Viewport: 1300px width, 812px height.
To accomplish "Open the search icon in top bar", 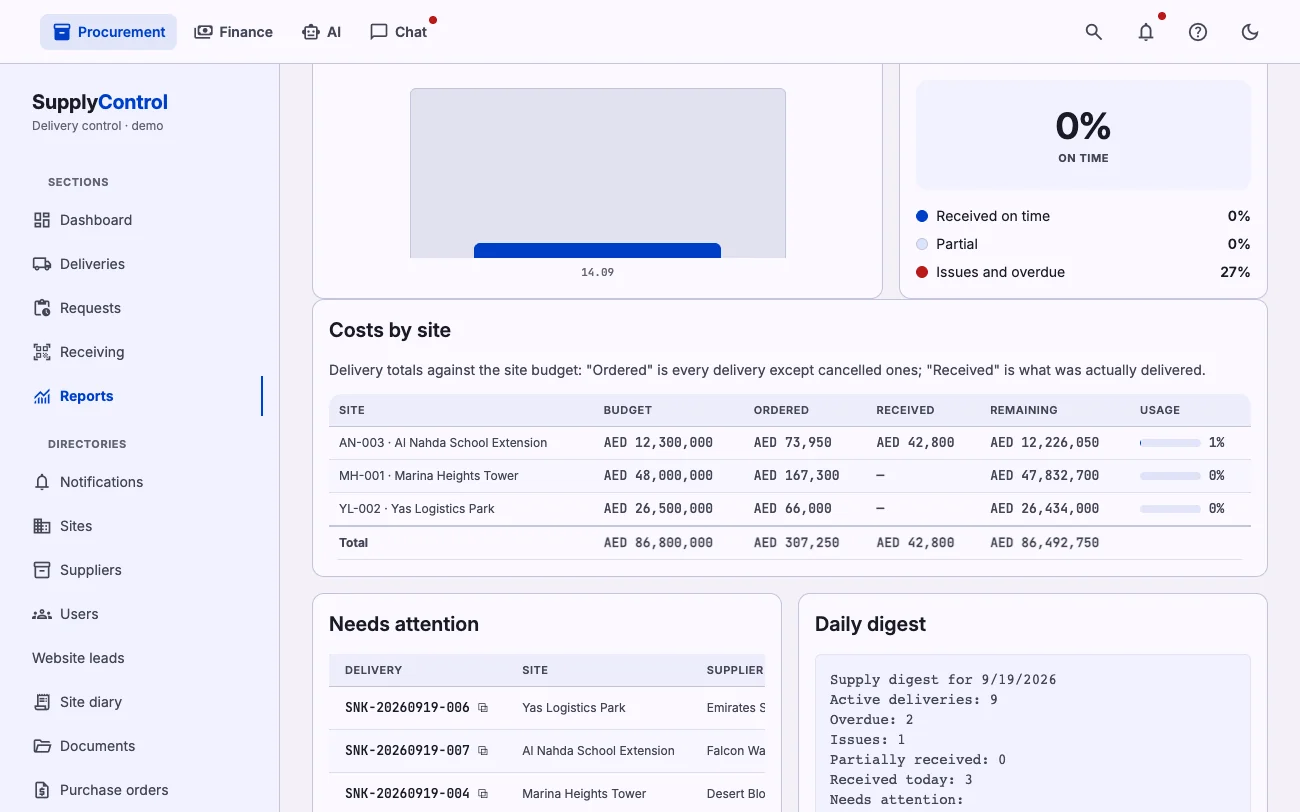I will point(1094,32).
